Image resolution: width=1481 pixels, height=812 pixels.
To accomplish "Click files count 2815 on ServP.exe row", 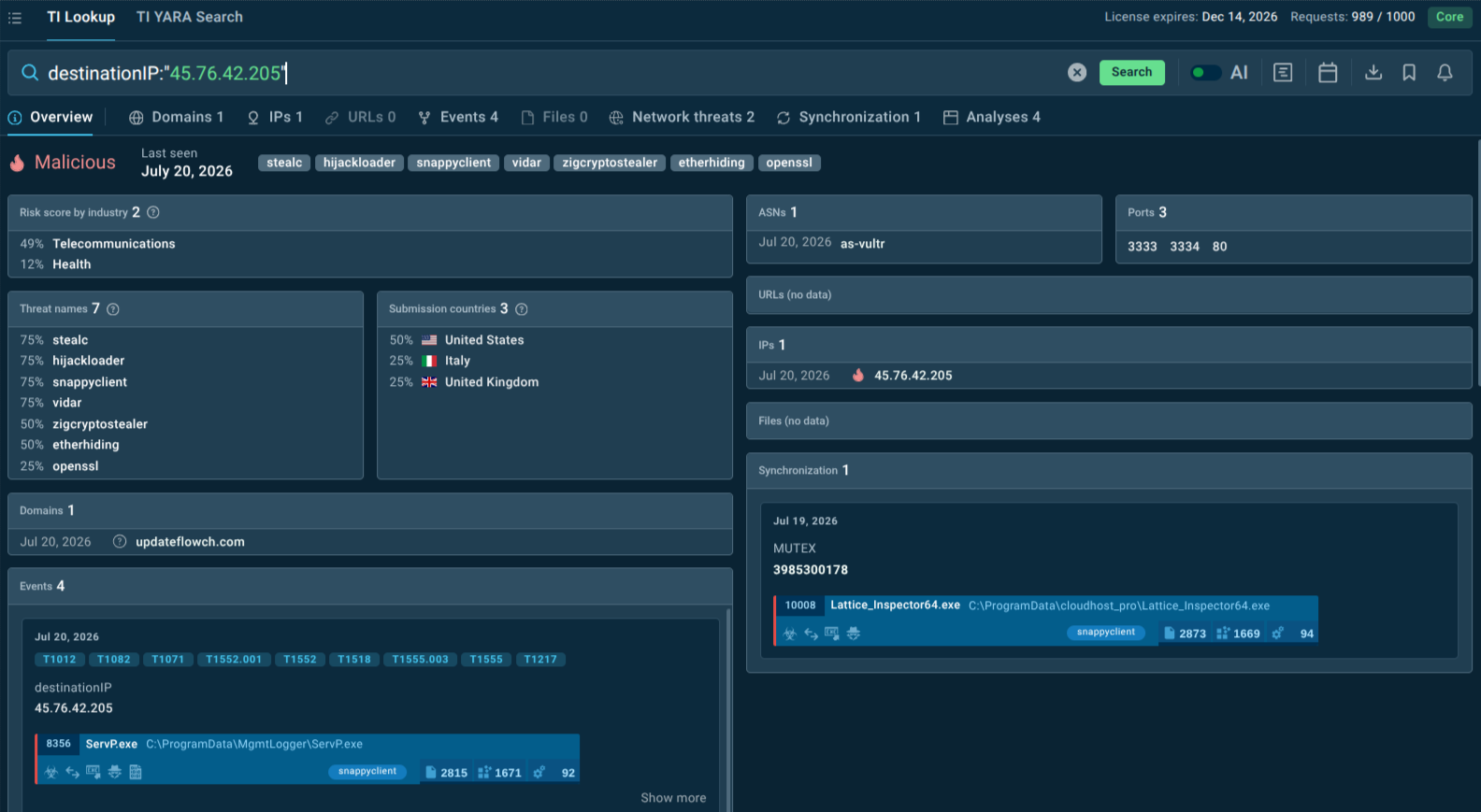I will [446, 773].
